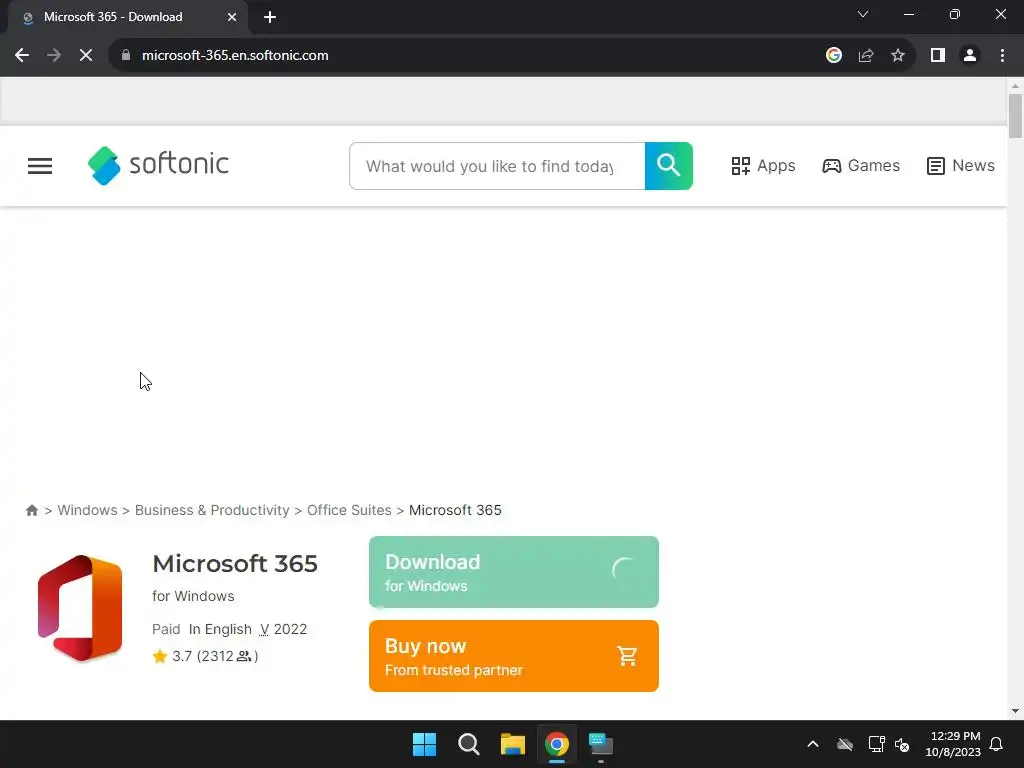Click the Microsoft 365 app logo
This screenshot has height=768, width=1024.
pos(80,608)
